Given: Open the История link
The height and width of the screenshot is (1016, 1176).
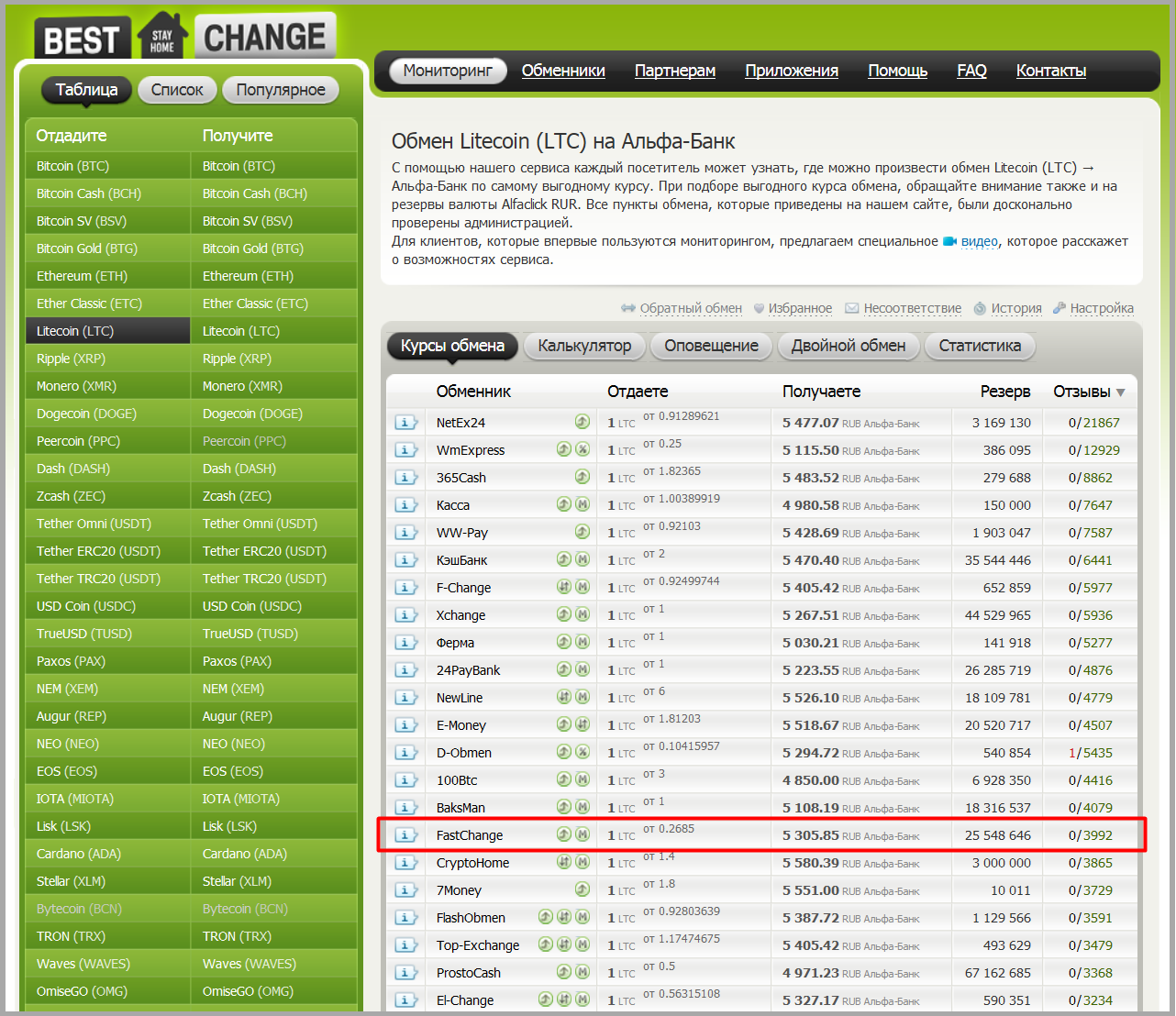Looking at the screenshot, I should click(1016, 309).
